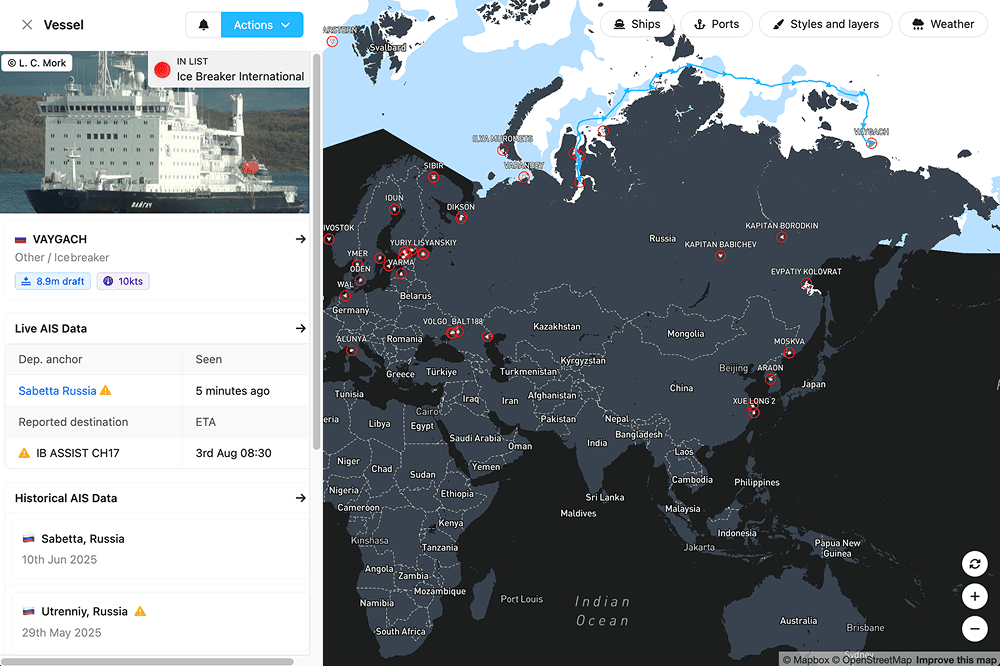
Task: Click the 8.9m draft badge
Action: (x=52, y=281)
